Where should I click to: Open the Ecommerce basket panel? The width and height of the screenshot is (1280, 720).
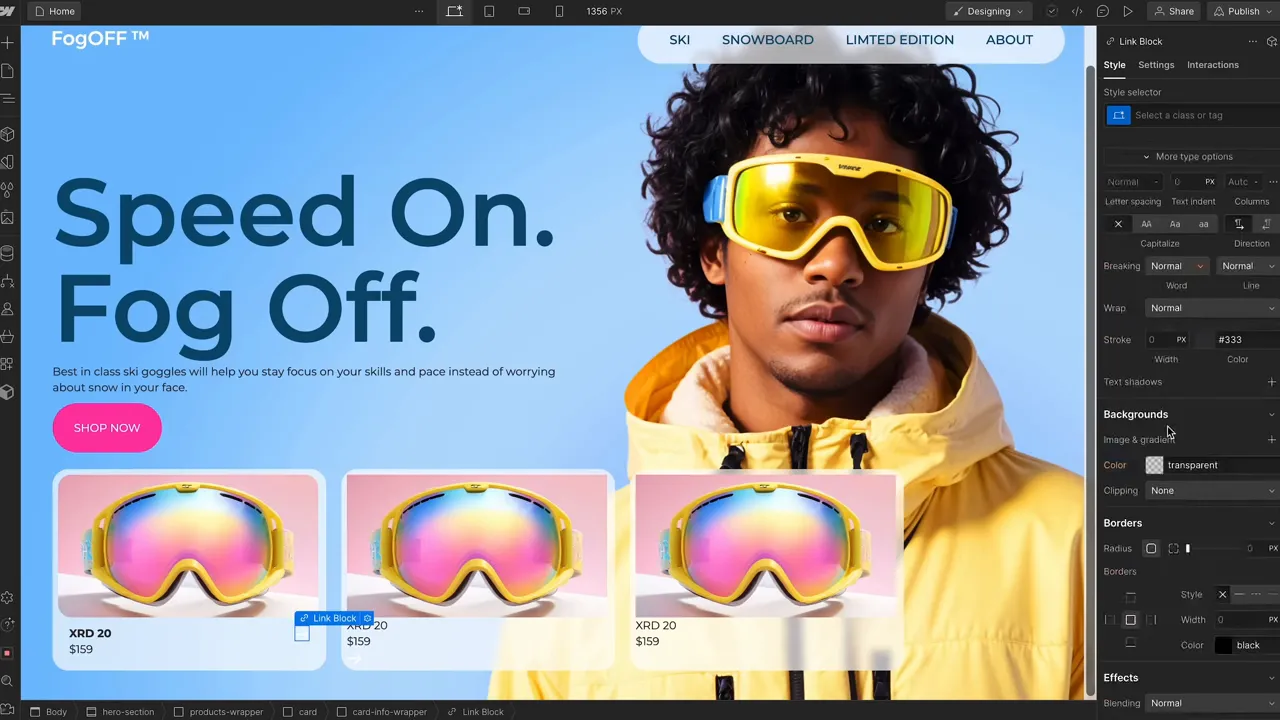[8, 336]
